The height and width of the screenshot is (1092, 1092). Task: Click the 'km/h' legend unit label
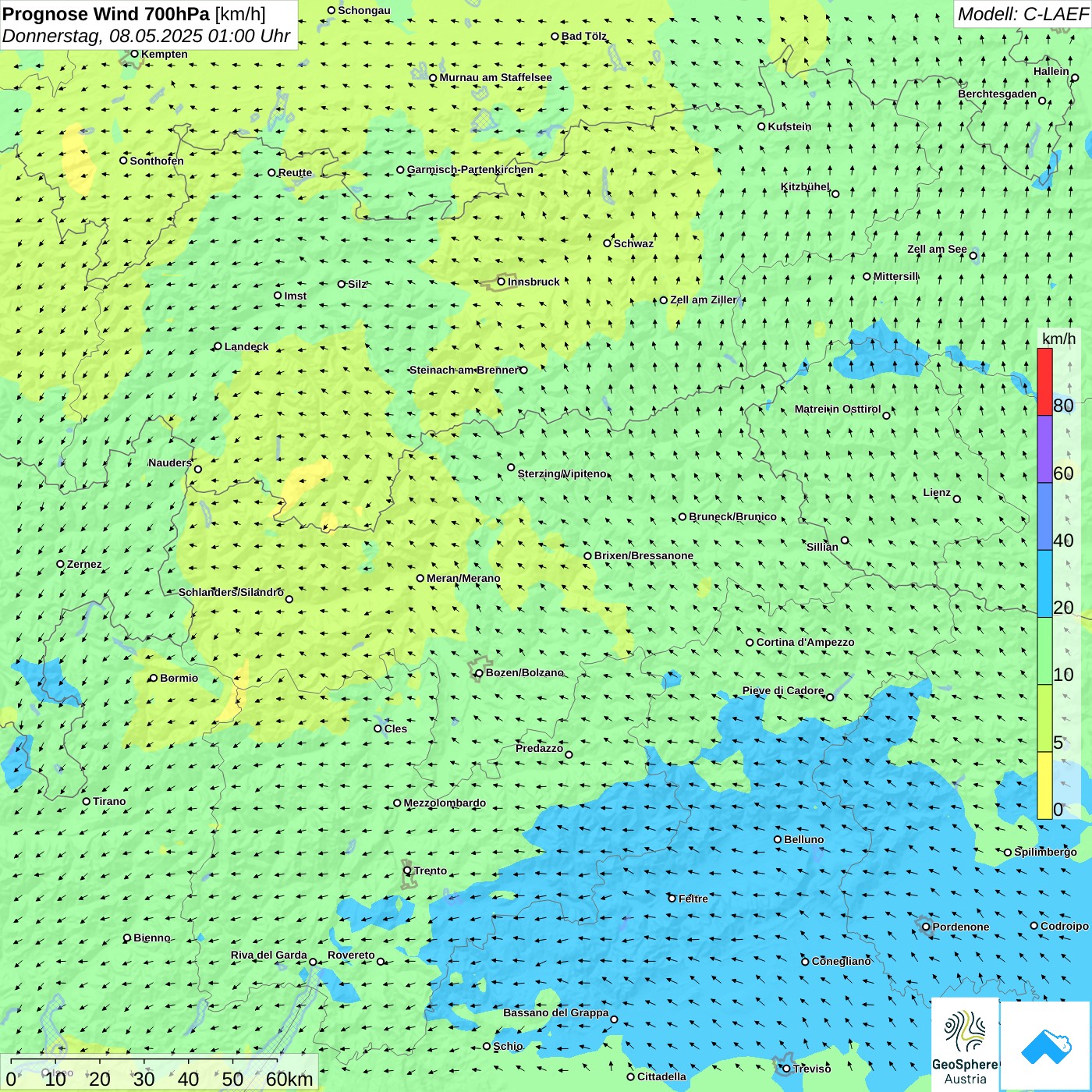(1058, 339)
